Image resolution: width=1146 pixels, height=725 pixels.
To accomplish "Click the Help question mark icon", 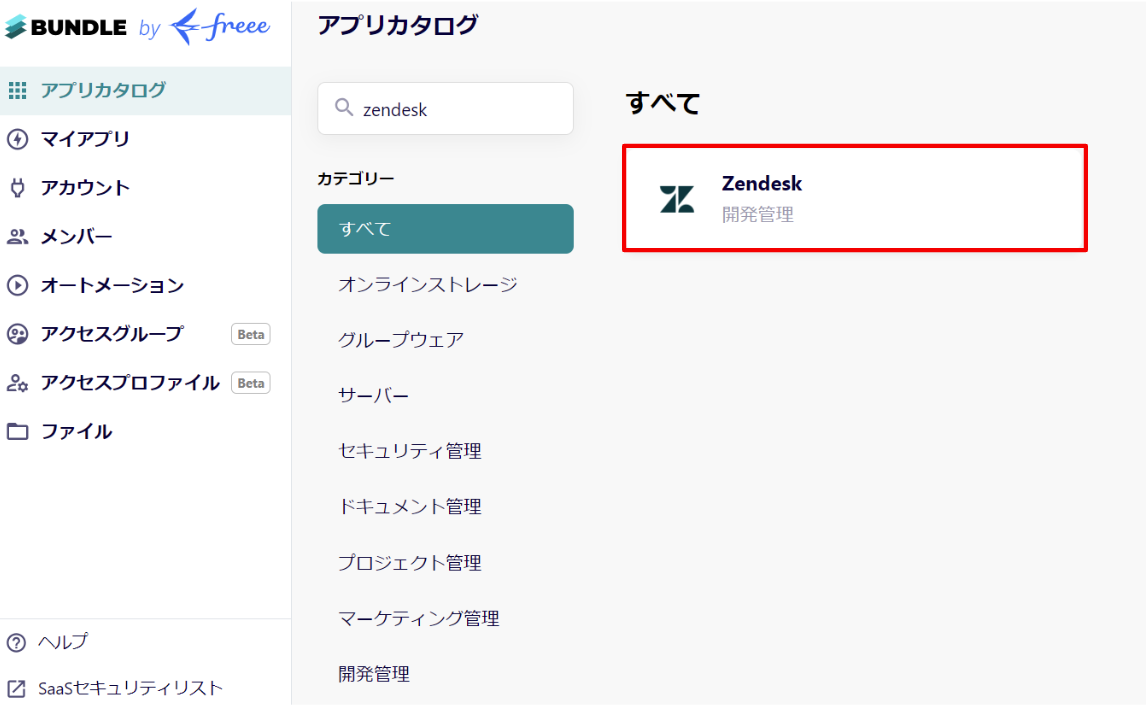I will tap(16, 642).
